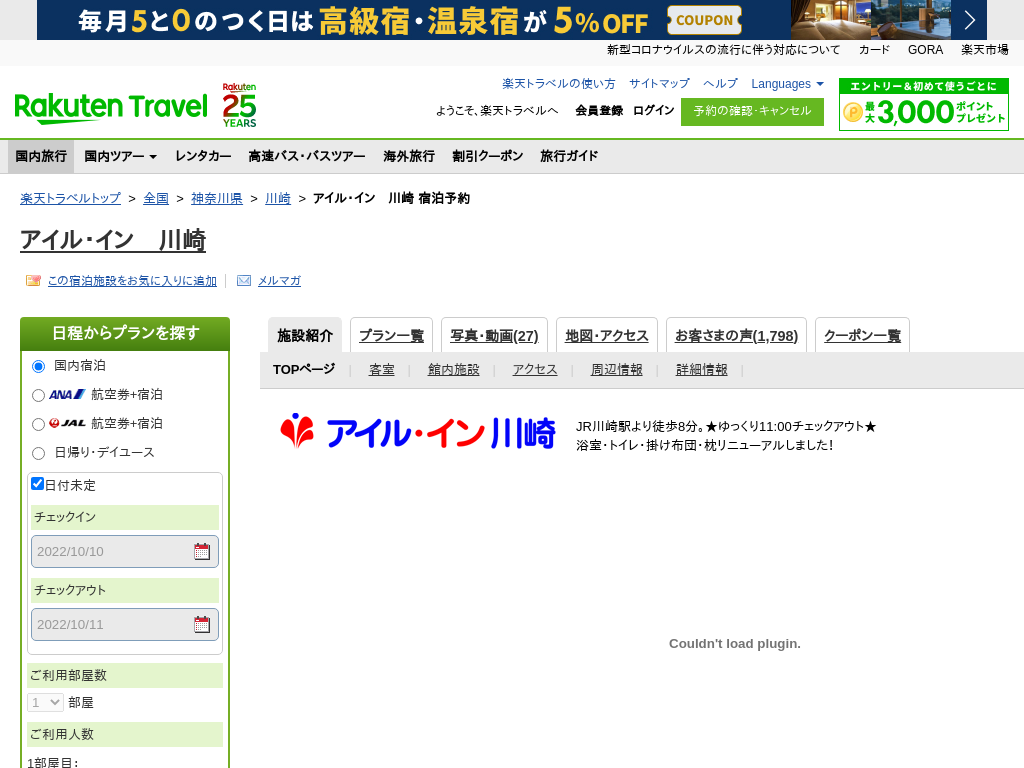Click the 3,000 point present banner
This screenshot has height=768, width=1024.
[x=923, y=104]
